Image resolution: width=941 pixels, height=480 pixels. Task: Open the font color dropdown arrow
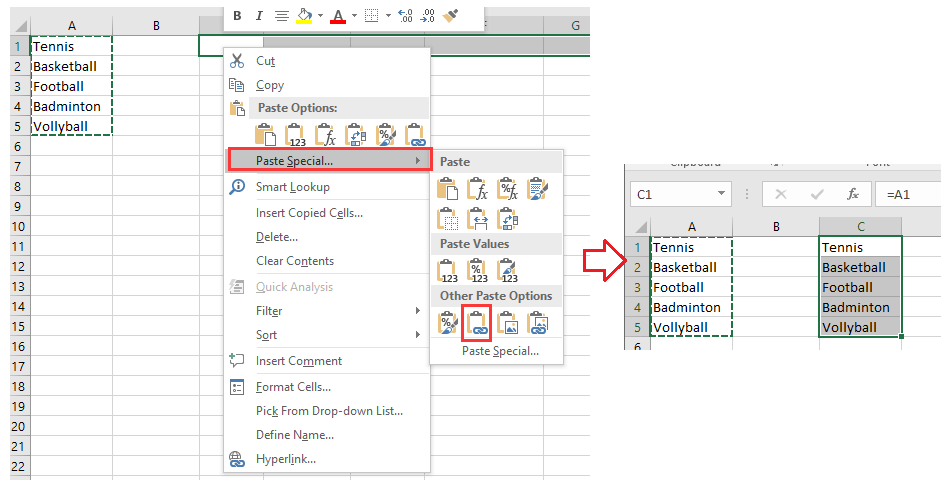click(x=353, y=16)
